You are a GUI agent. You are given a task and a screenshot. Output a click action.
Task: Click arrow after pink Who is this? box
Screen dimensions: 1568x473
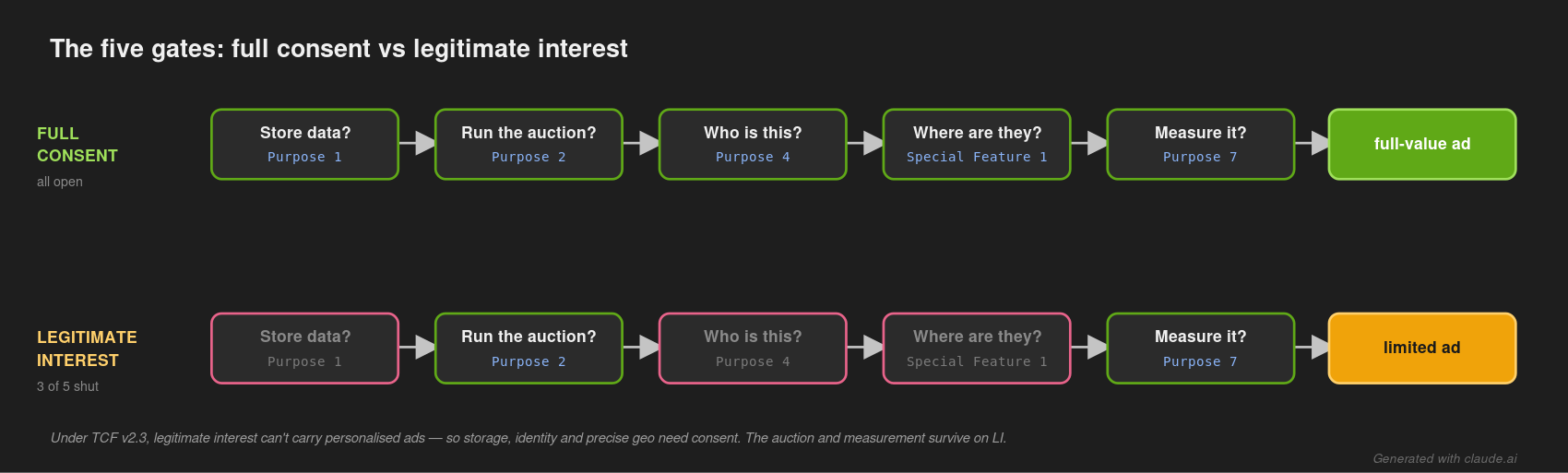pos(865,347)
